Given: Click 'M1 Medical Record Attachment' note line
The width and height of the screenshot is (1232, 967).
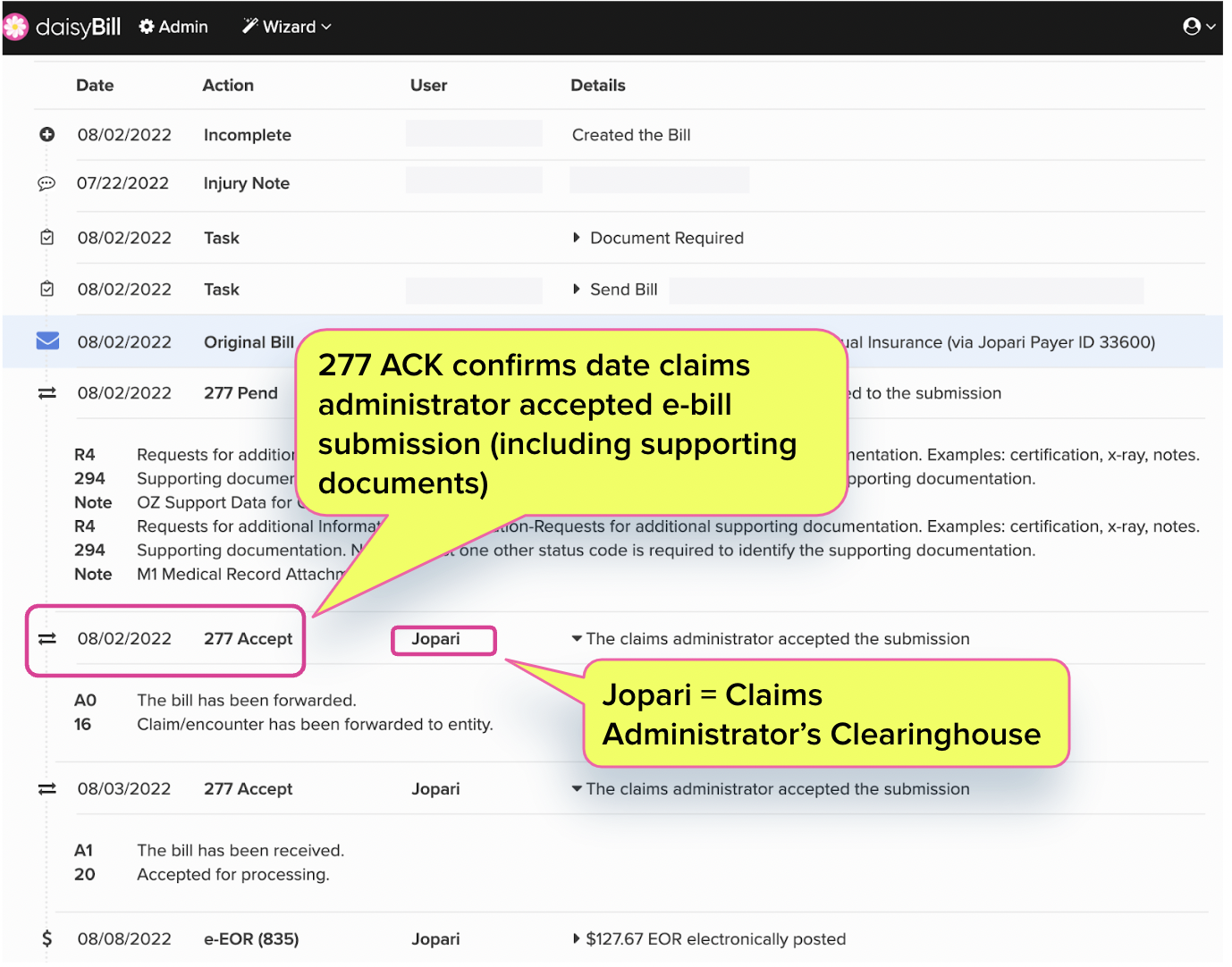Looking at the screenshot, I should coord(241,575).
